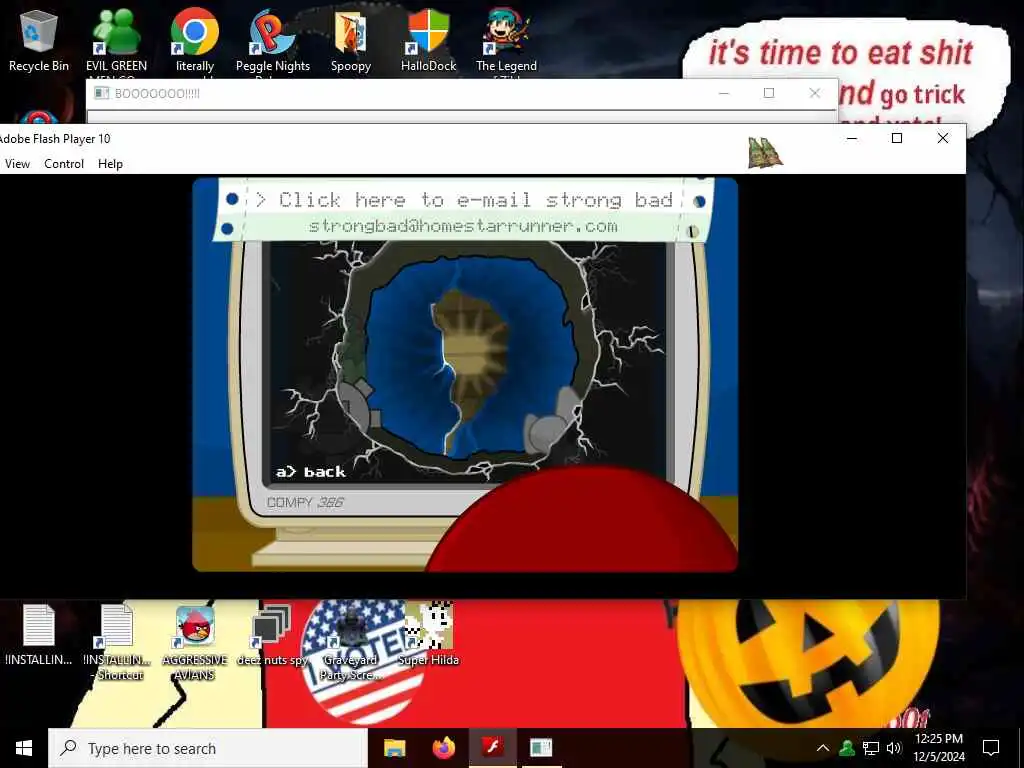Open File Explorer from taskbar
Screen dimensions: 1024x768
pyautogui.click(x=394, y=748)
